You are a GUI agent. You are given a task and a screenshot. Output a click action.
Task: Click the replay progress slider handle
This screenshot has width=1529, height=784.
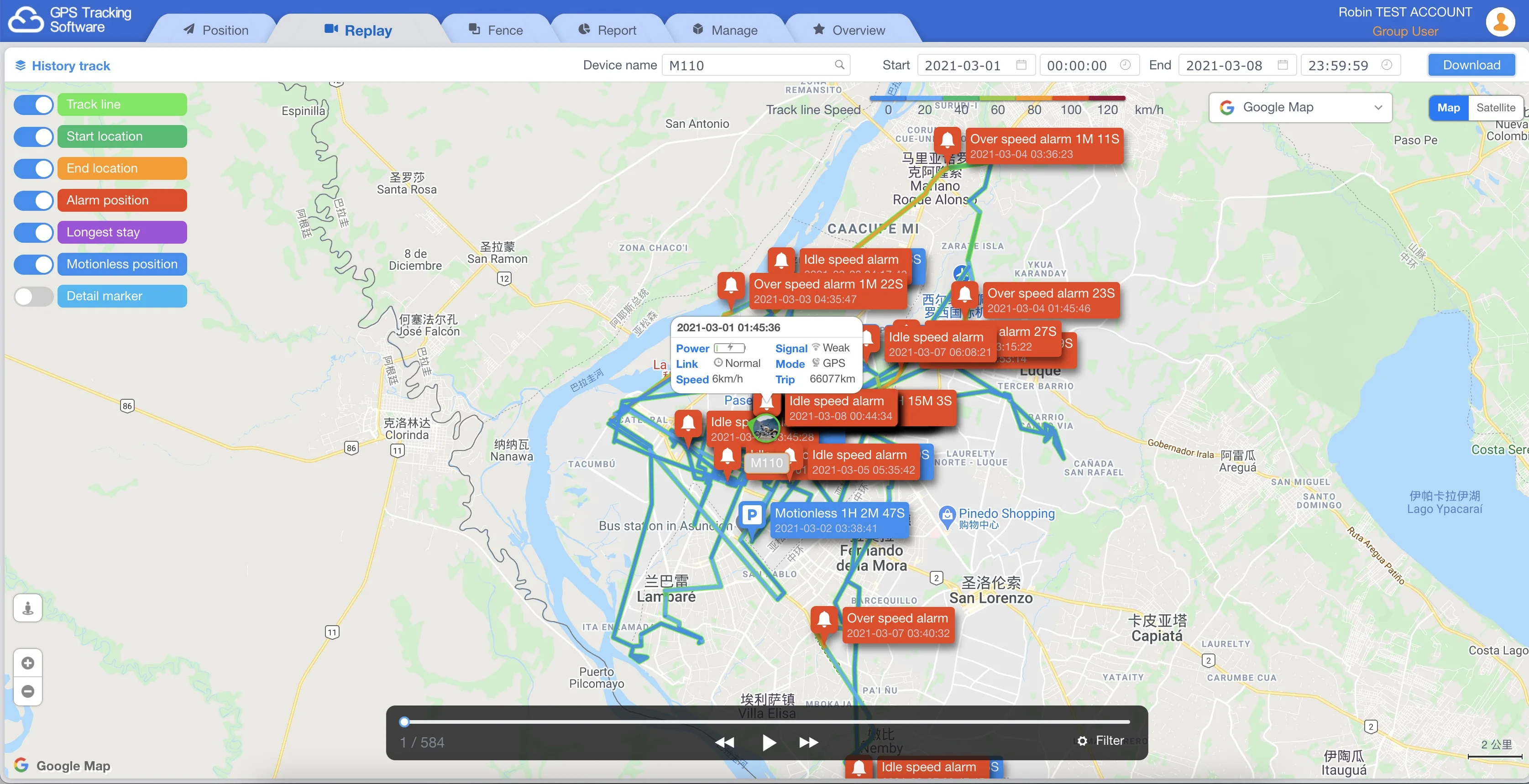(404, 721)
